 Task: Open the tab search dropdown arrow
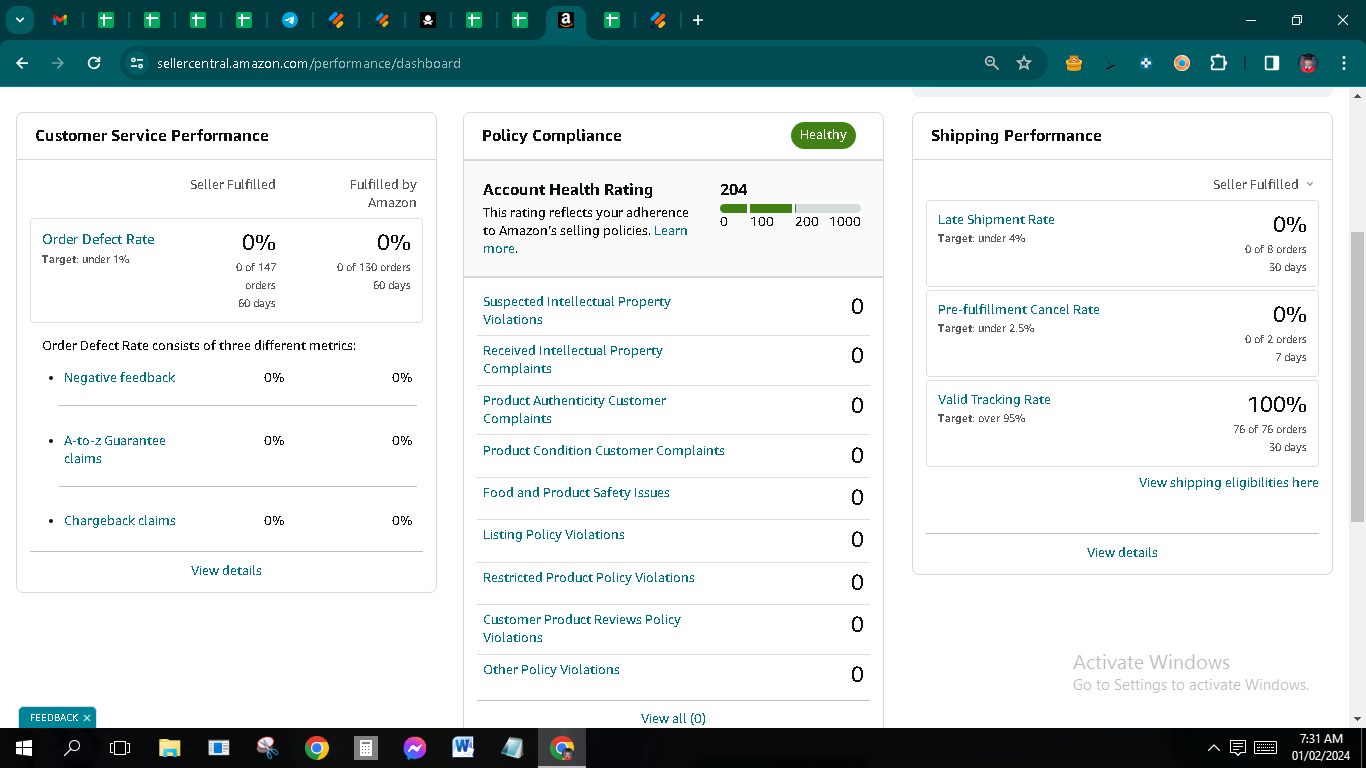pyautogui.click(x=19, y=20)
